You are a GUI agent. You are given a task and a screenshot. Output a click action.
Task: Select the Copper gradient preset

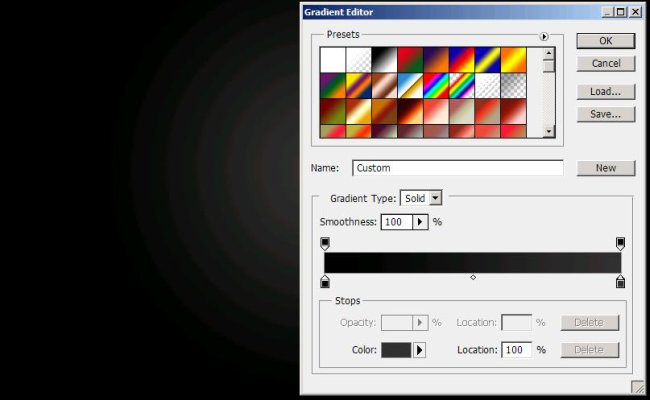click(384, 86)
